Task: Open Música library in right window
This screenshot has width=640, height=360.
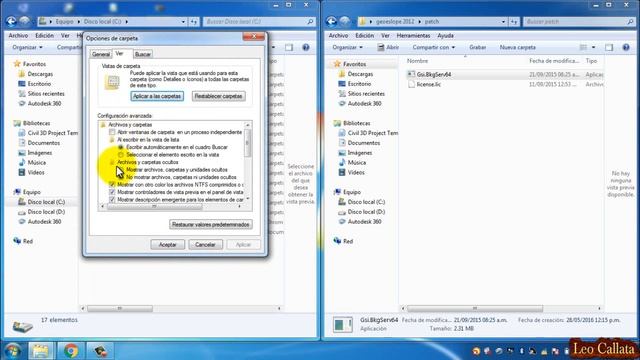Action: tap(357, 162)
